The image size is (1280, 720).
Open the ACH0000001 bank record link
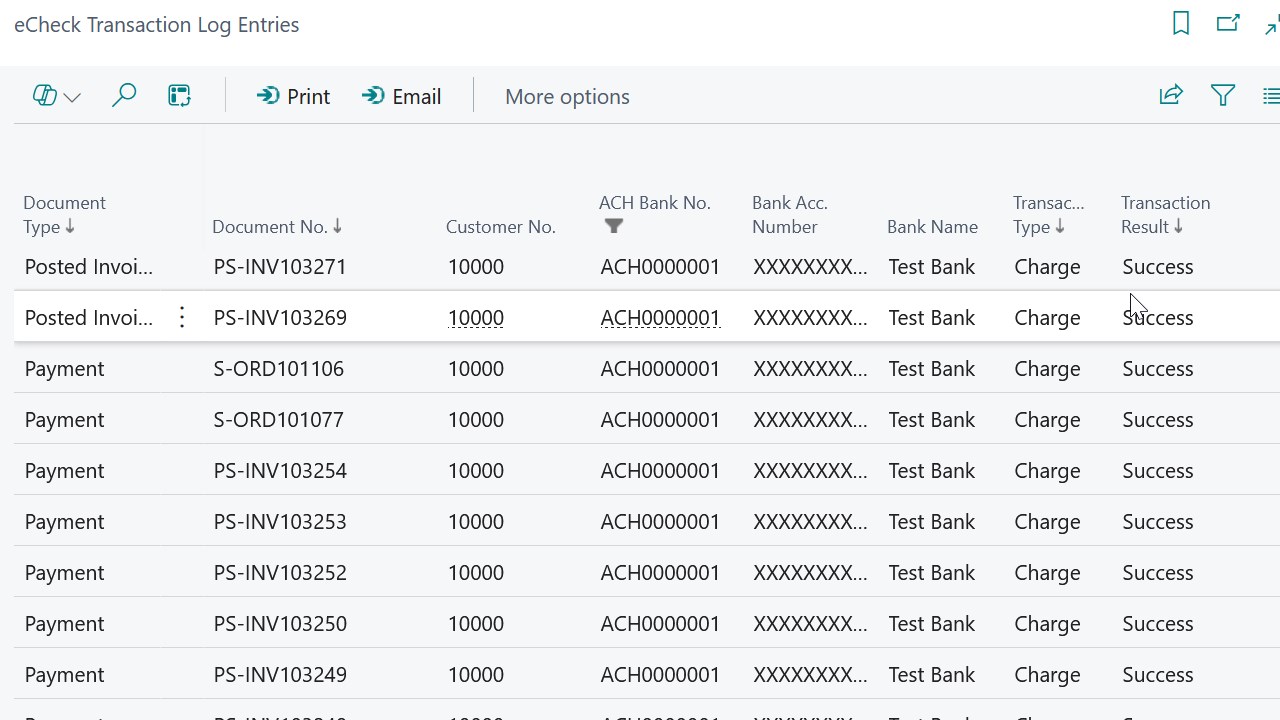point(660,317)
